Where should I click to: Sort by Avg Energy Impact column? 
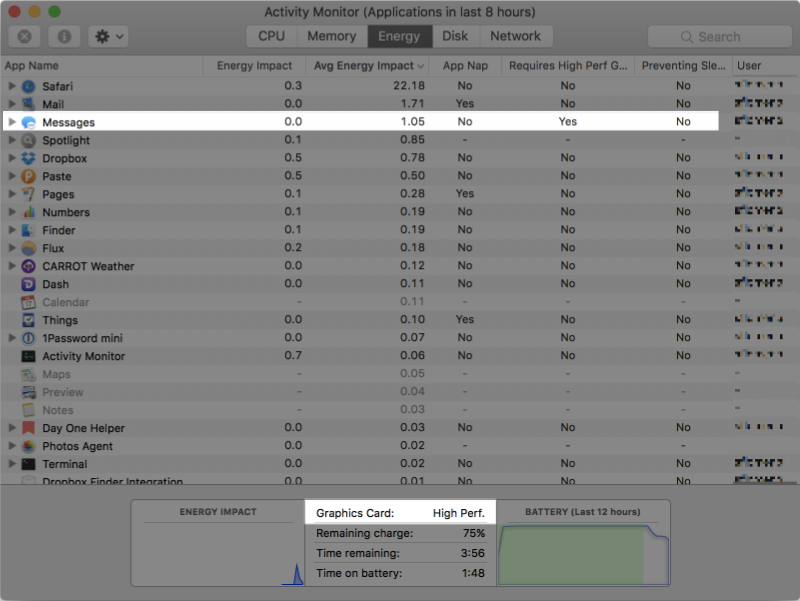[367, 66]
